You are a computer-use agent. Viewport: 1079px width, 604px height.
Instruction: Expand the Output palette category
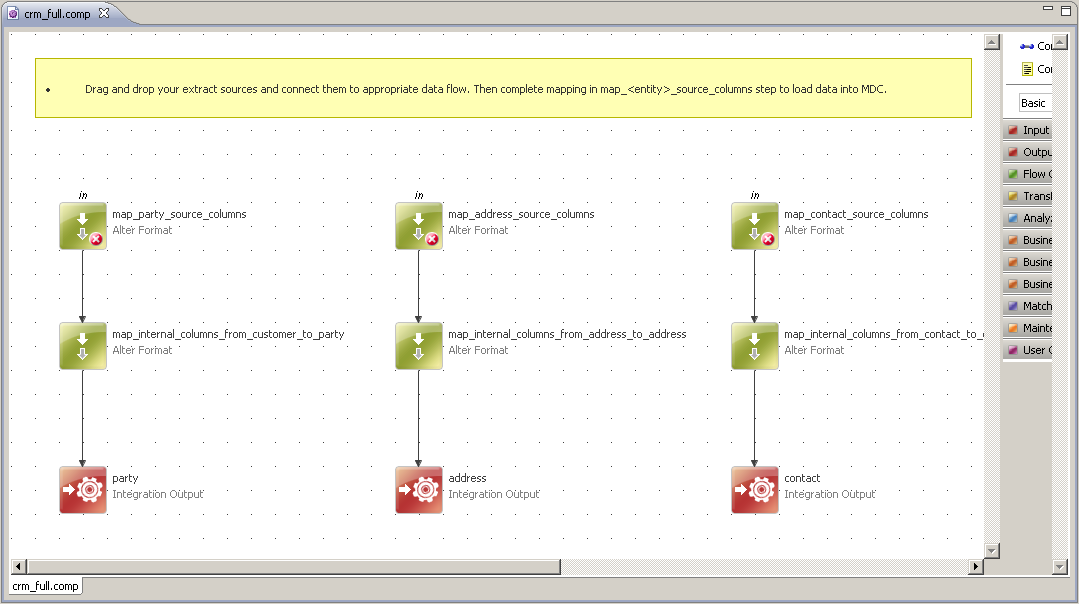point(1028,153)
